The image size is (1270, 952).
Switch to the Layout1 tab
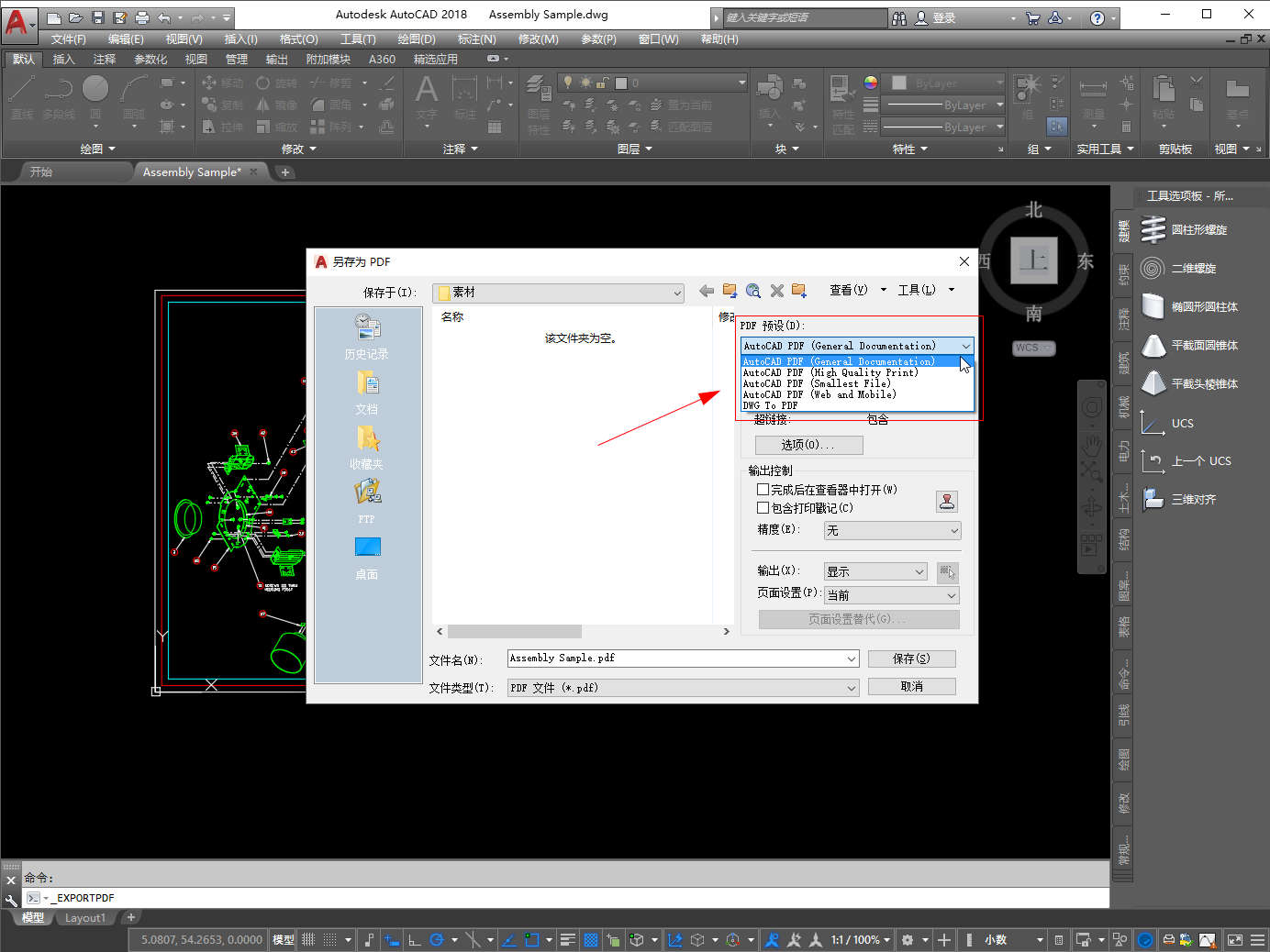click(85, 918)
